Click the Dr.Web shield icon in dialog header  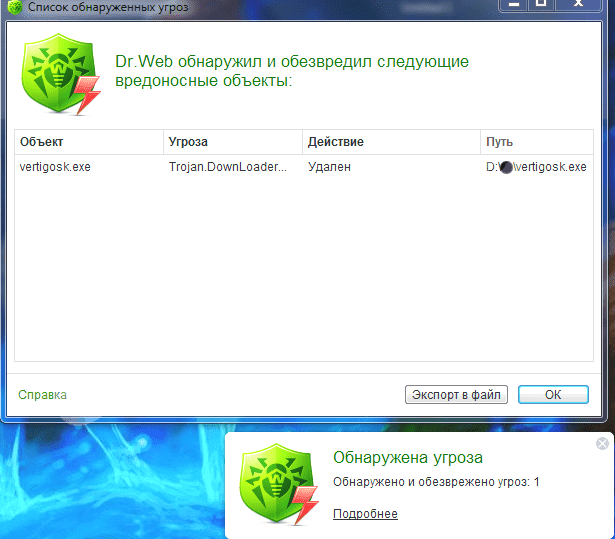point(61,74)
